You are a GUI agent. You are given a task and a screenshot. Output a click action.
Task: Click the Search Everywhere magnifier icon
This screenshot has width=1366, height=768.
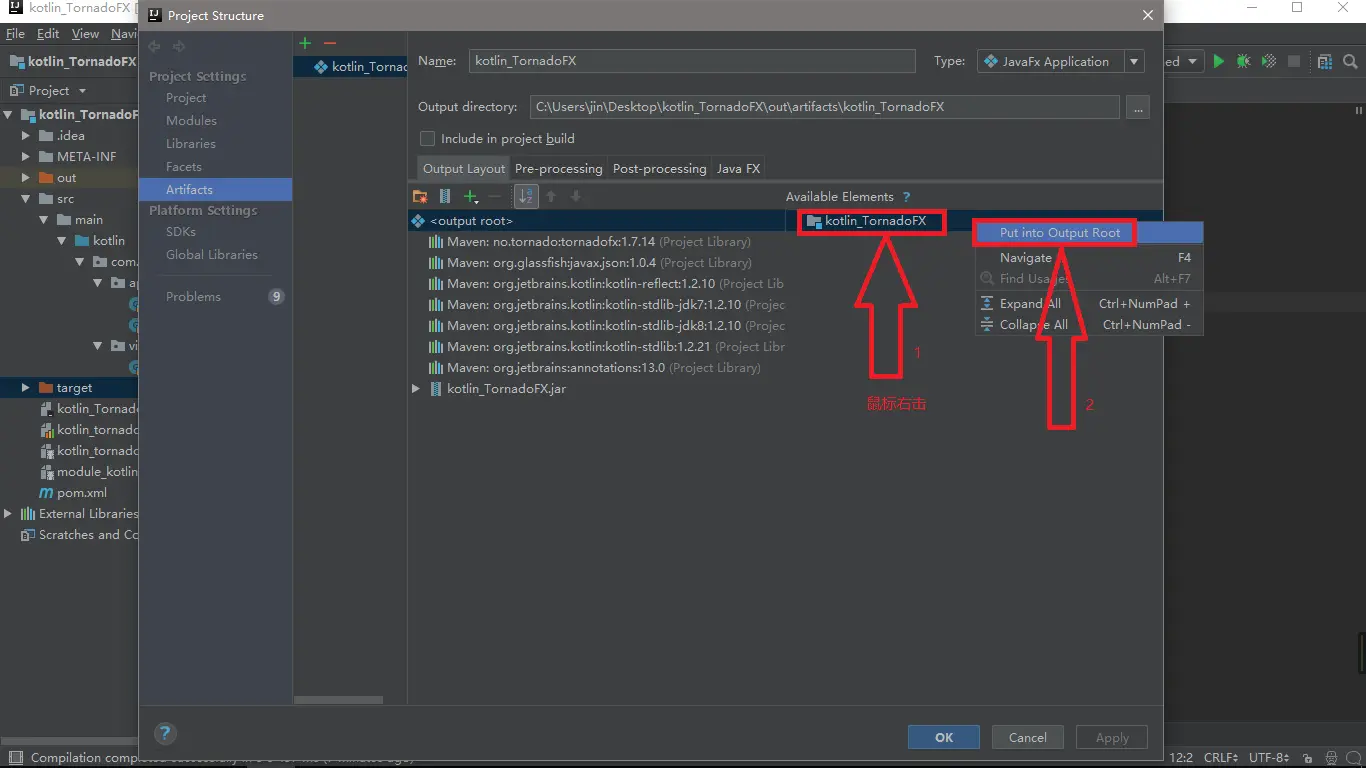[x=1349, y=61]
